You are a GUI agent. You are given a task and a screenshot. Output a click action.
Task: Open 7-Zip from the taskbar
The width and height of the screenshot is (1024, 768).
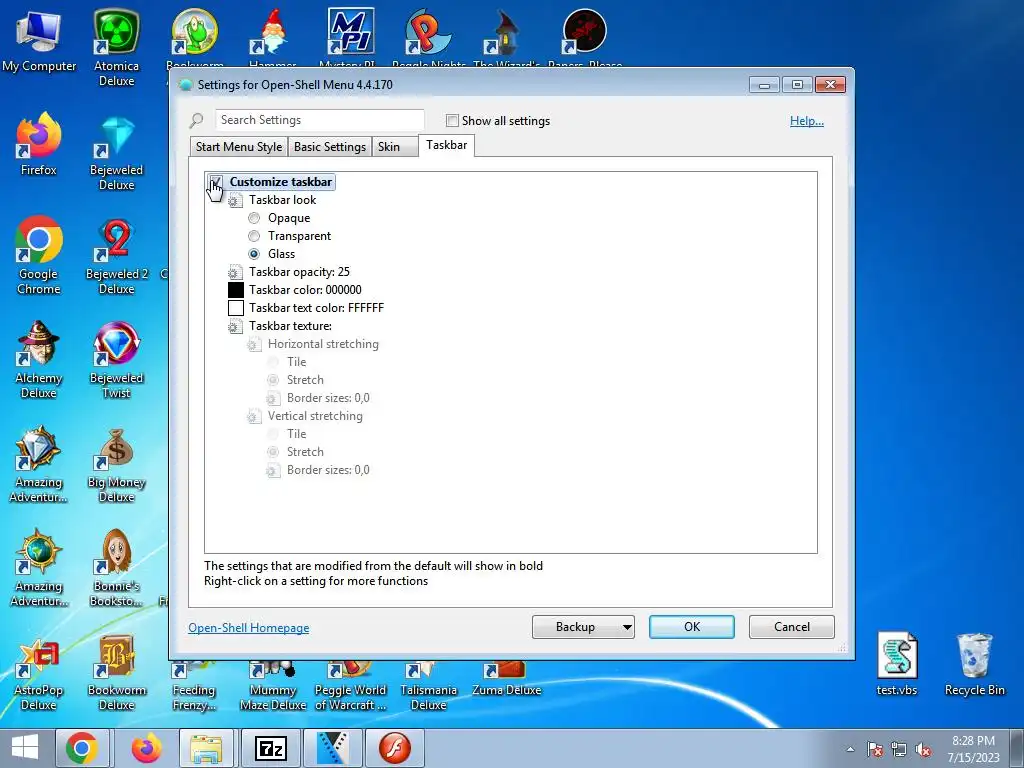pos(270,748)
